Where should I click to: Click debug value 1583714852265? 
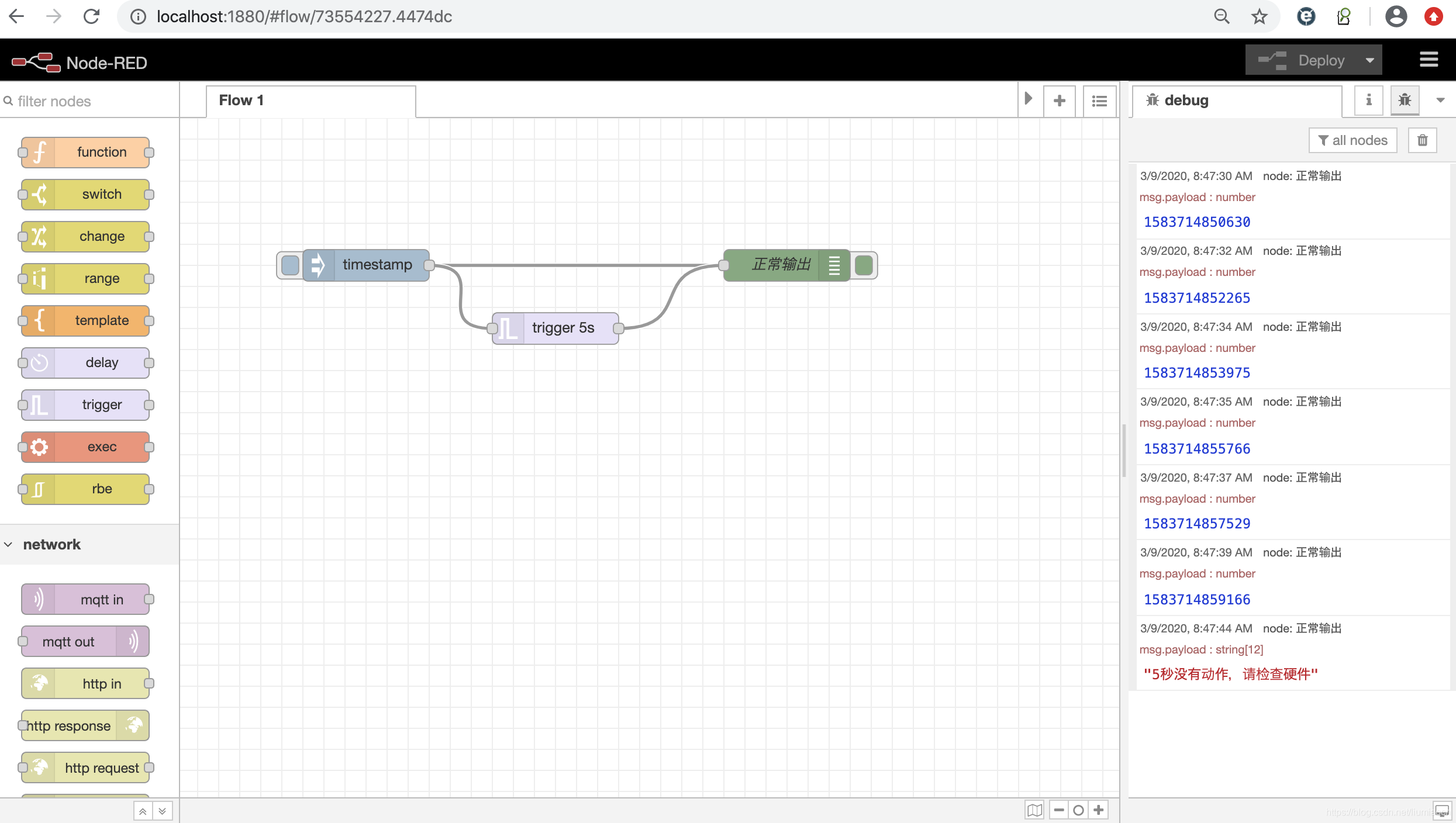click(x=1197, y=298)
